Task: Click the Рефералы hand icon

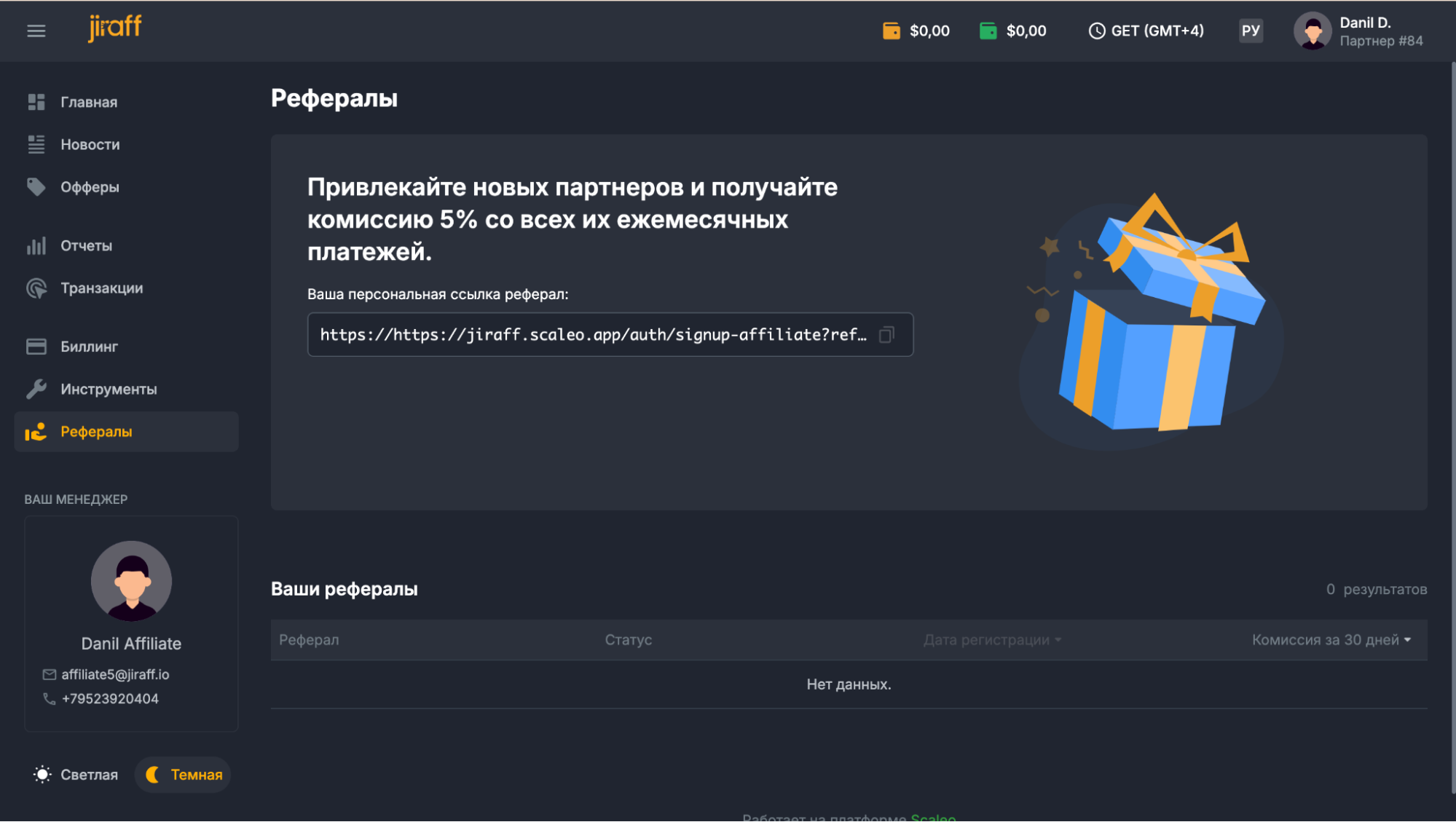Action: point(36,432)
